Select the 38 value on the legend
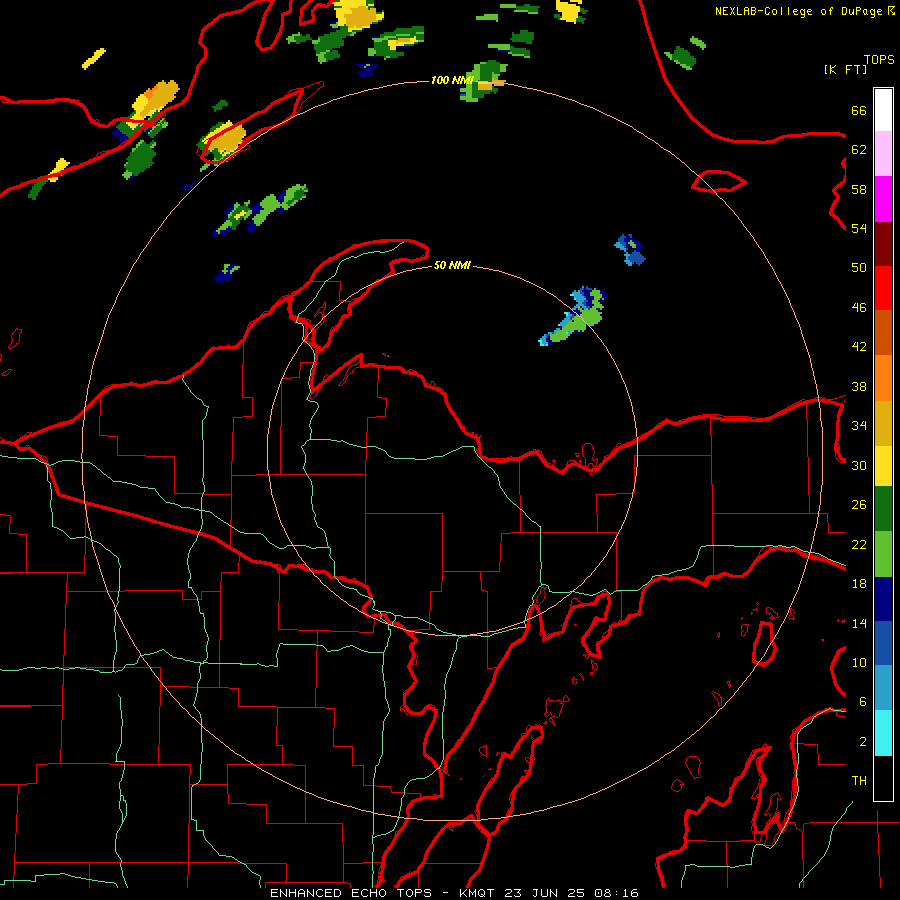This screenshot has width=900, height=900. pos(859,386)
